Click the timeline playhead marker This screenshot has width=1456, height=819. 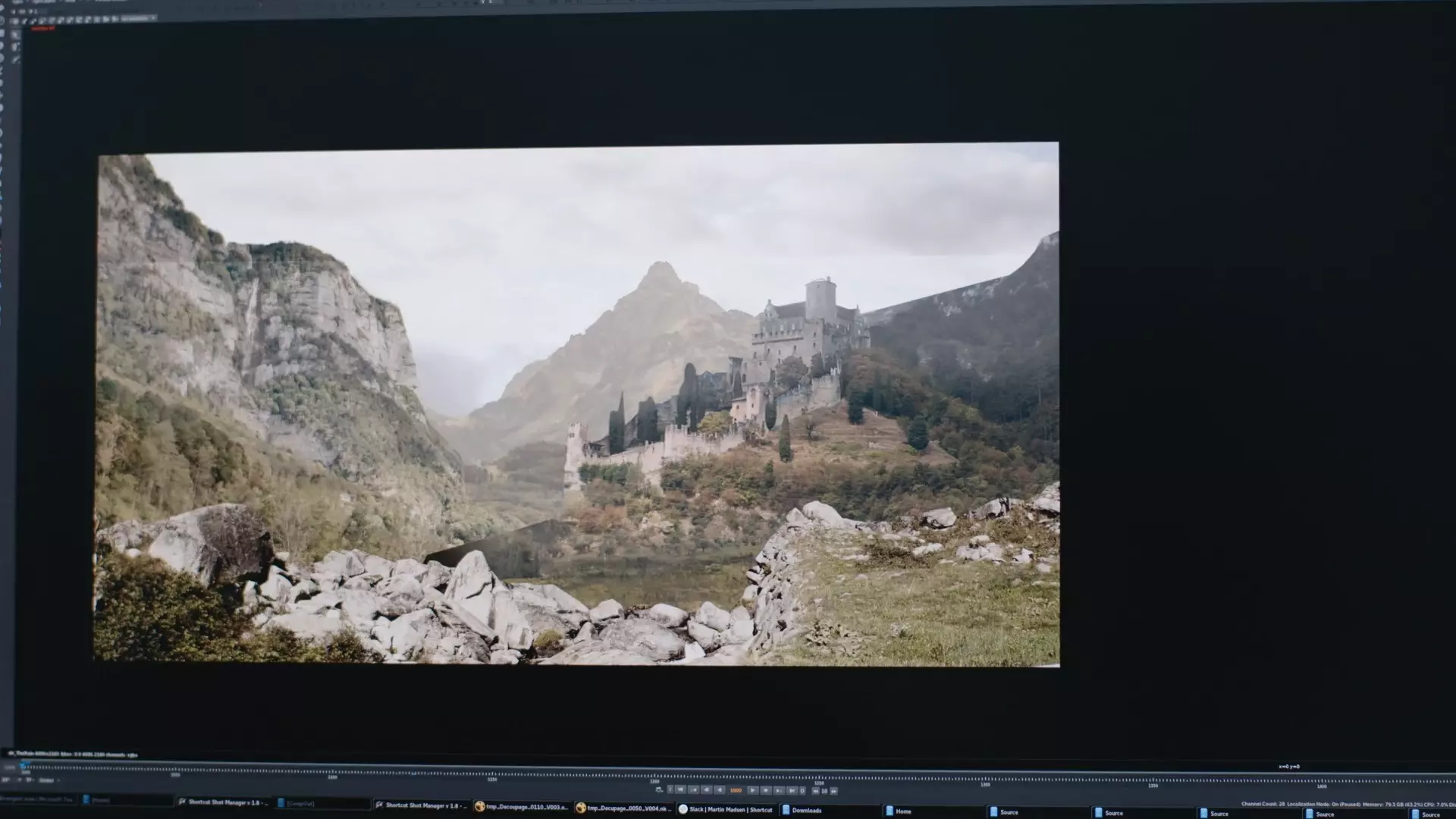23,767
